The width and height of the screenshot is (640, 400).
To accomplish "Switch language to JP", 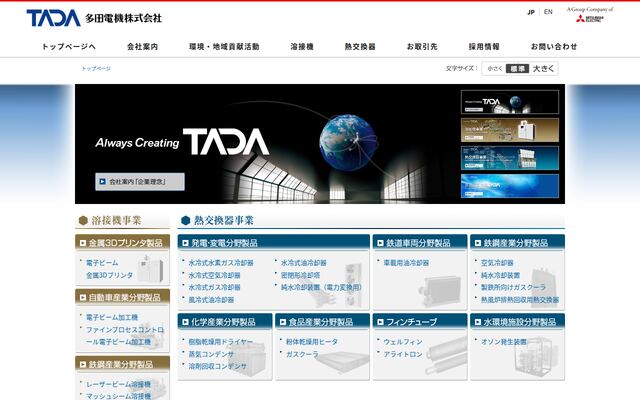I will tap(531, 12).
